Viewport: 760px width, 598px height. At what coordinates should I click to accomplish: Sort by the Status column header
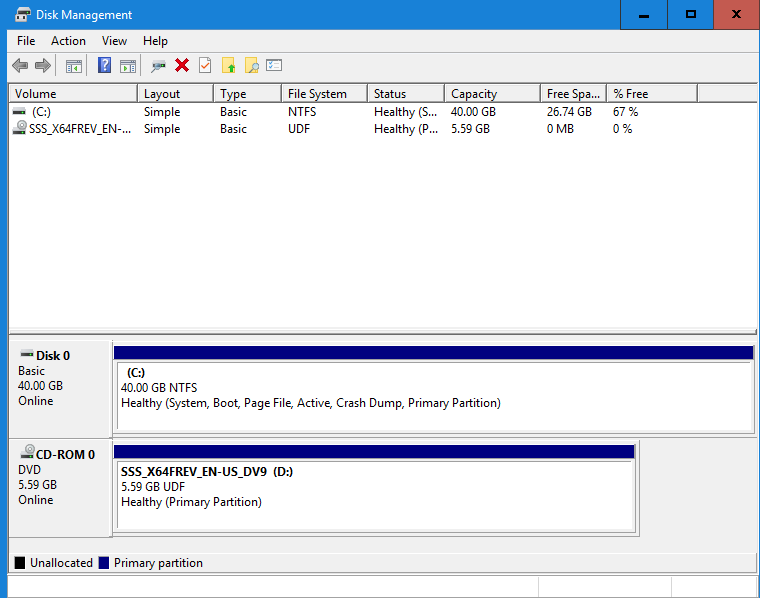pyautogui.click(x=406, y=94)
